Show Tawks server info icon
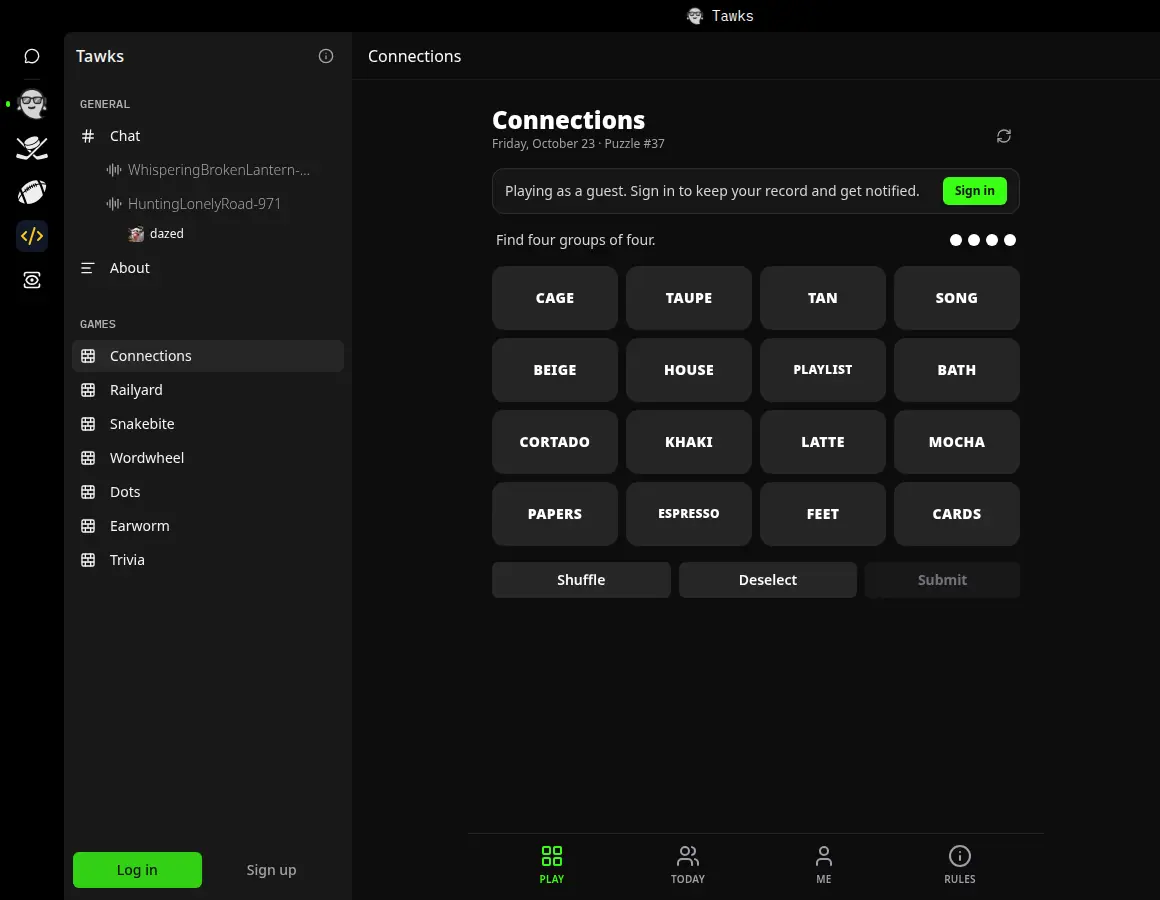This screenshot has width=1160, height=900. pyautogui.click(x=326, y=56)
